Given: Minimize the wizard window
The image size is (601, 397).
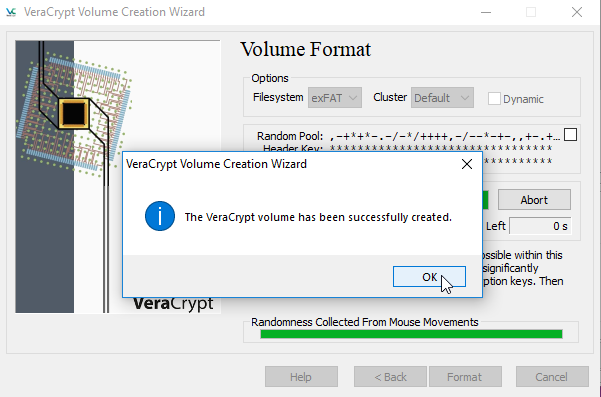Looking at the screenshot, I should [x=486, y=12].
